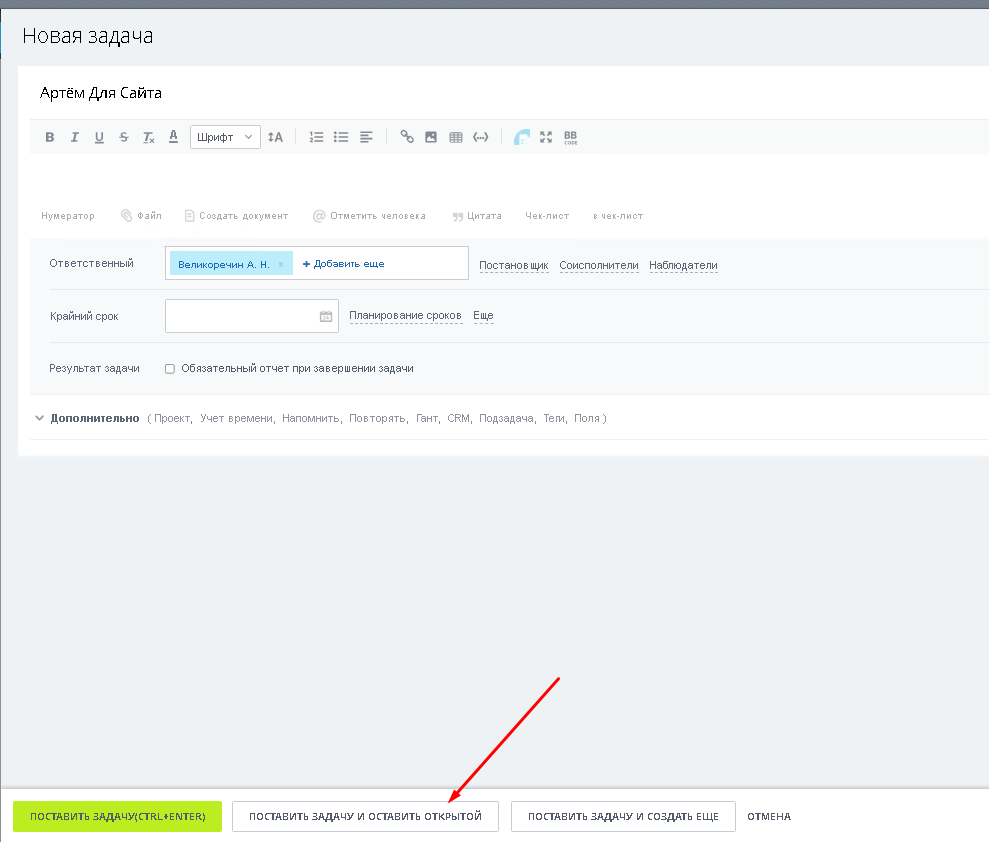Toggle bold text formatting
Viewport: 989px width, 842px height.
tap(49, 138)
